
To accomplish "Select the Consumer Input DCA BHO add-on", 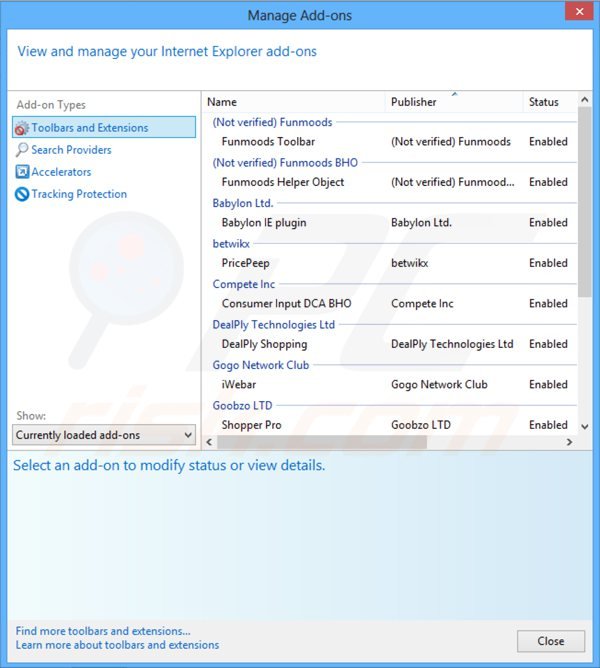I will click(390, 303).
